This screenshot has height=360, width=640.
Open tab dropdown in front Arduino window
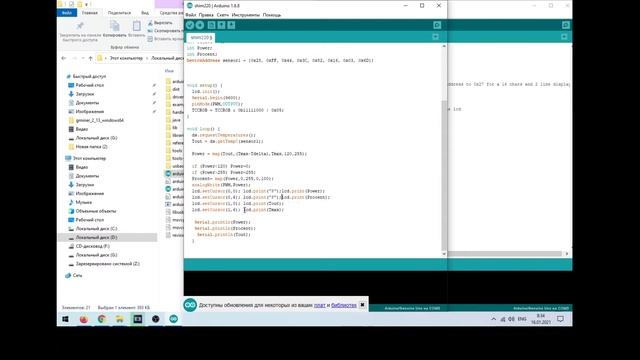pyautogui.click(x=436, y=37)
